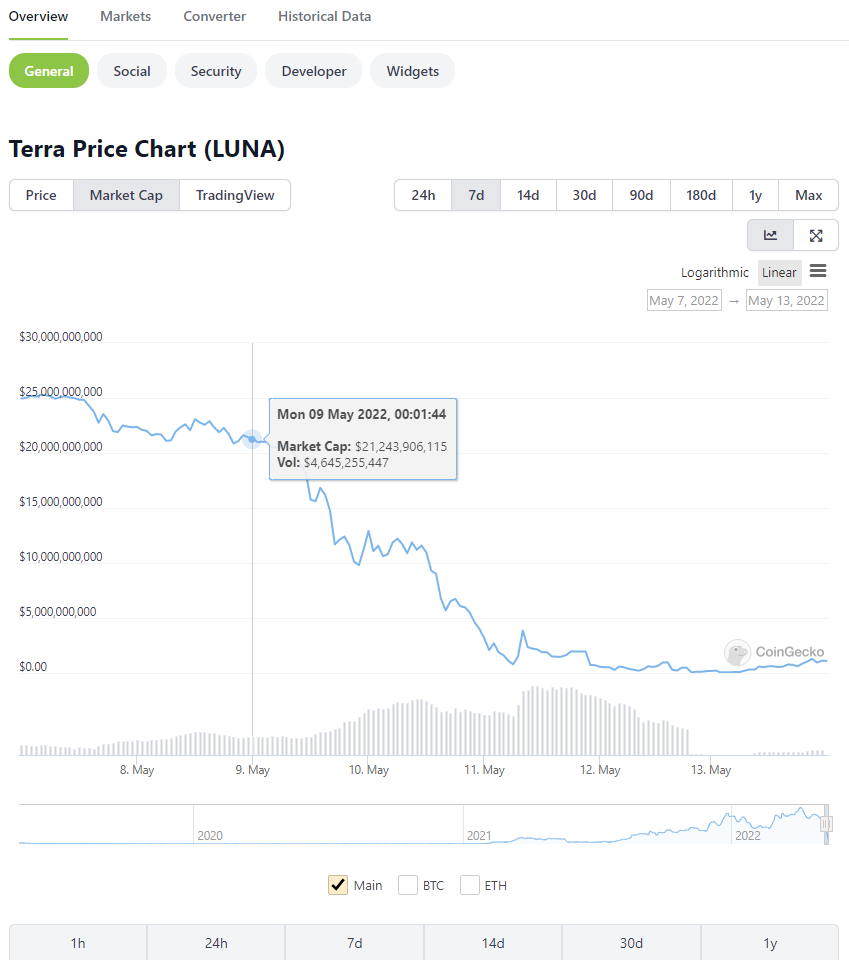Show the Social section
This screenshot has height=960, width=849.
click(x=132, y=71)
